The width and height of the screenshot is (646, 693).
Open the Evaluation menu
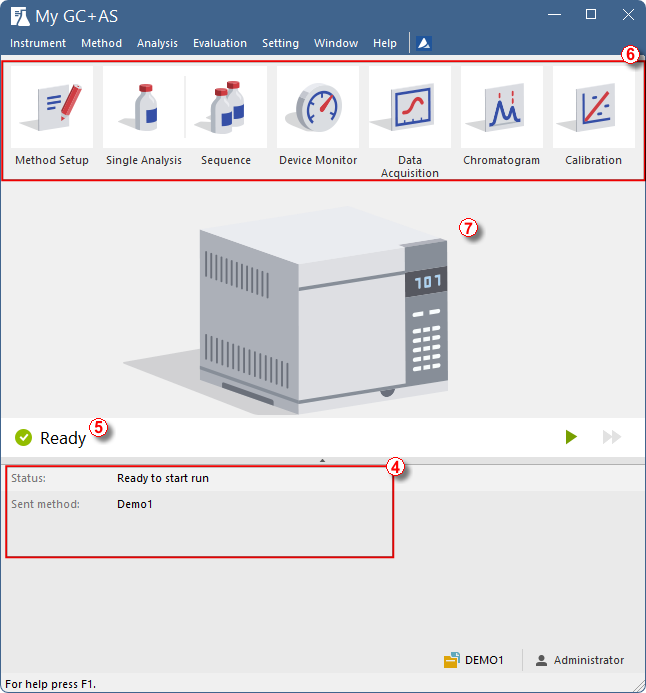pyautogui.click(x=220, y=43)
